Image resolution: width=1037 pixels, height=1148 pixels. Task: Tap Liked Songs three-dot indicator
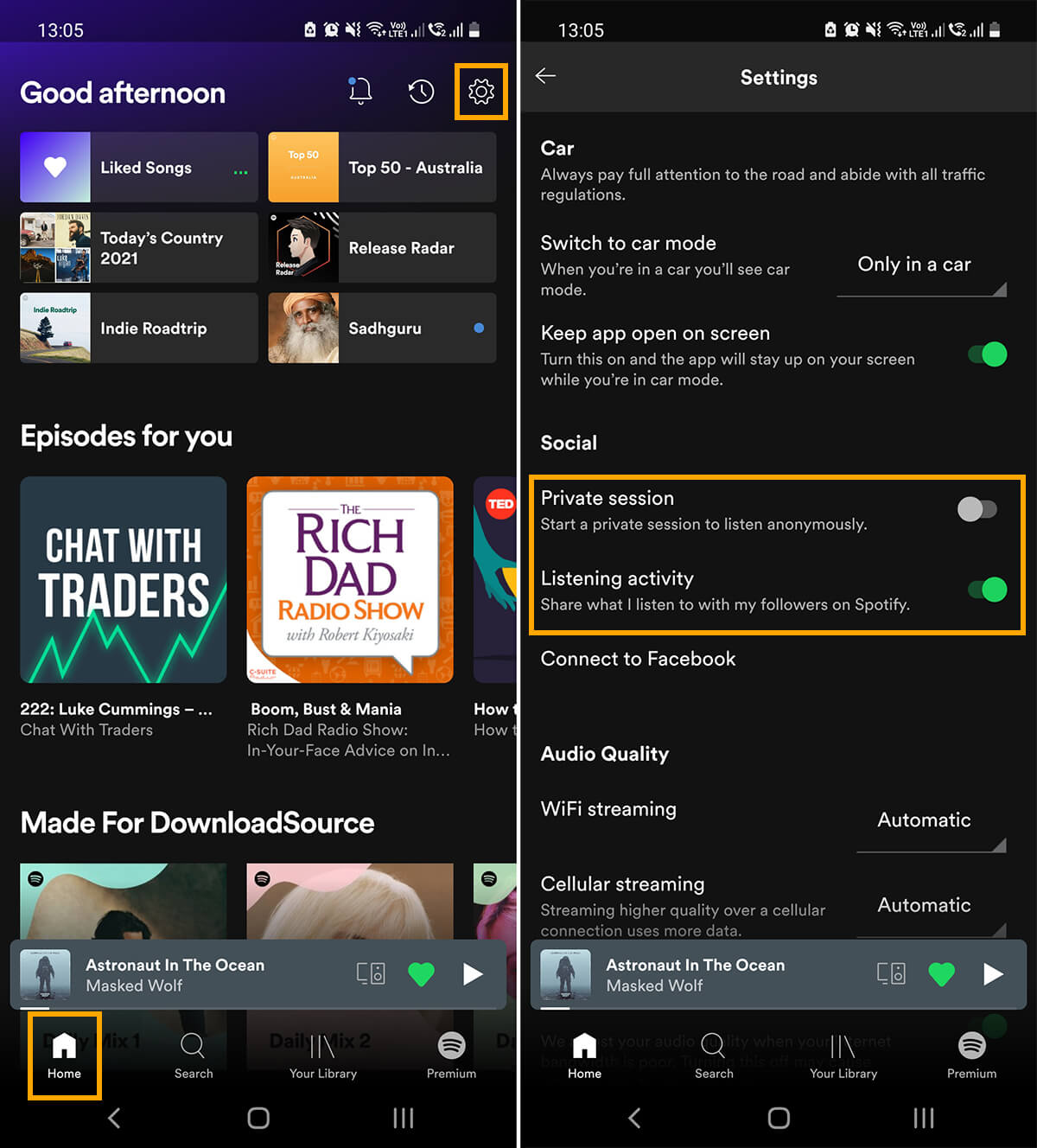240,172
